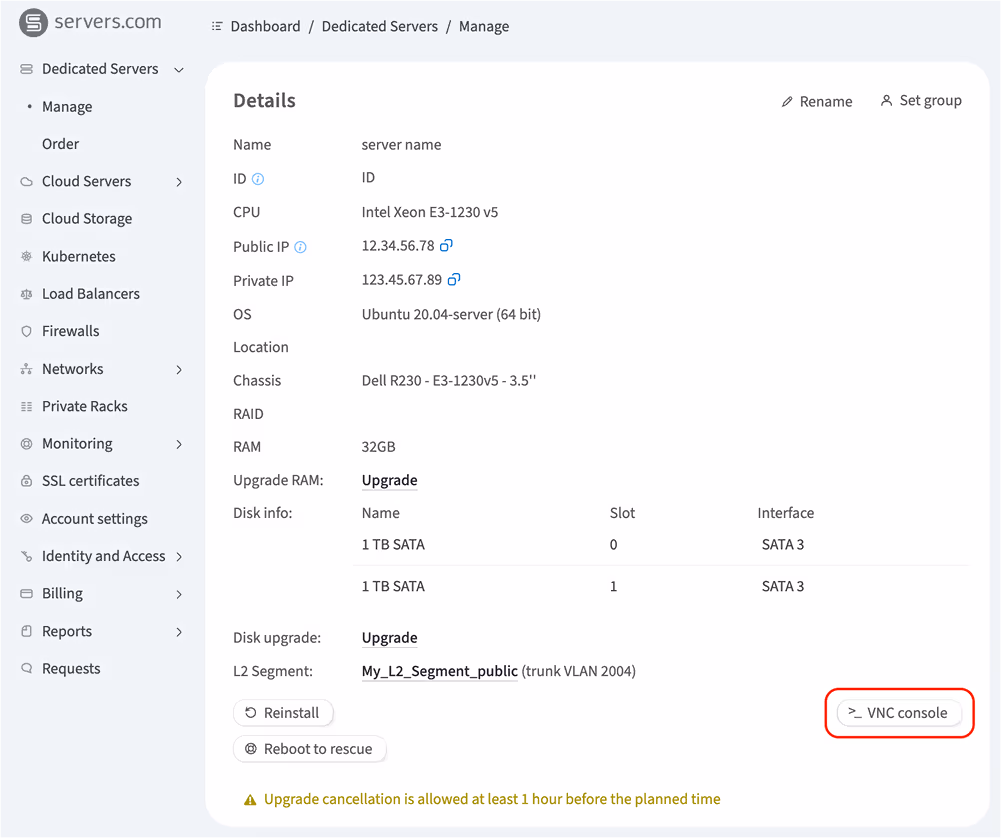This screenshot has height=838, width=1001.
Task: Click the Billing card icon
Action: point(26,594)
